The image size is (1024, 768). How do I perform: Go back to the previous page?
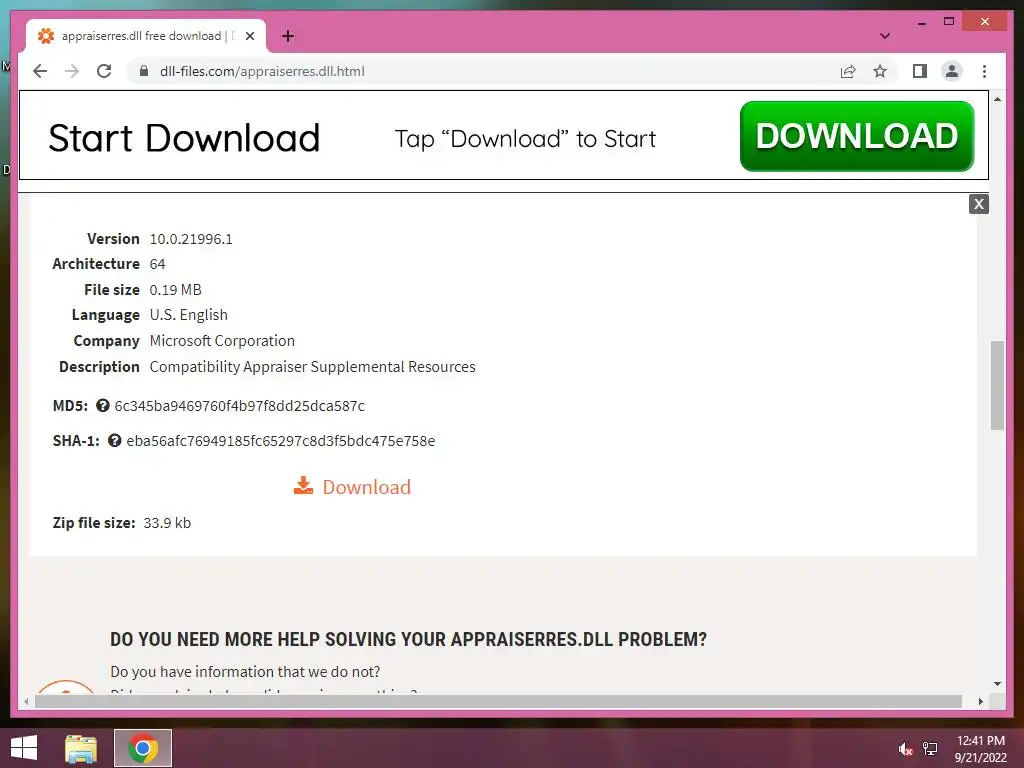(x=40, y=71)
